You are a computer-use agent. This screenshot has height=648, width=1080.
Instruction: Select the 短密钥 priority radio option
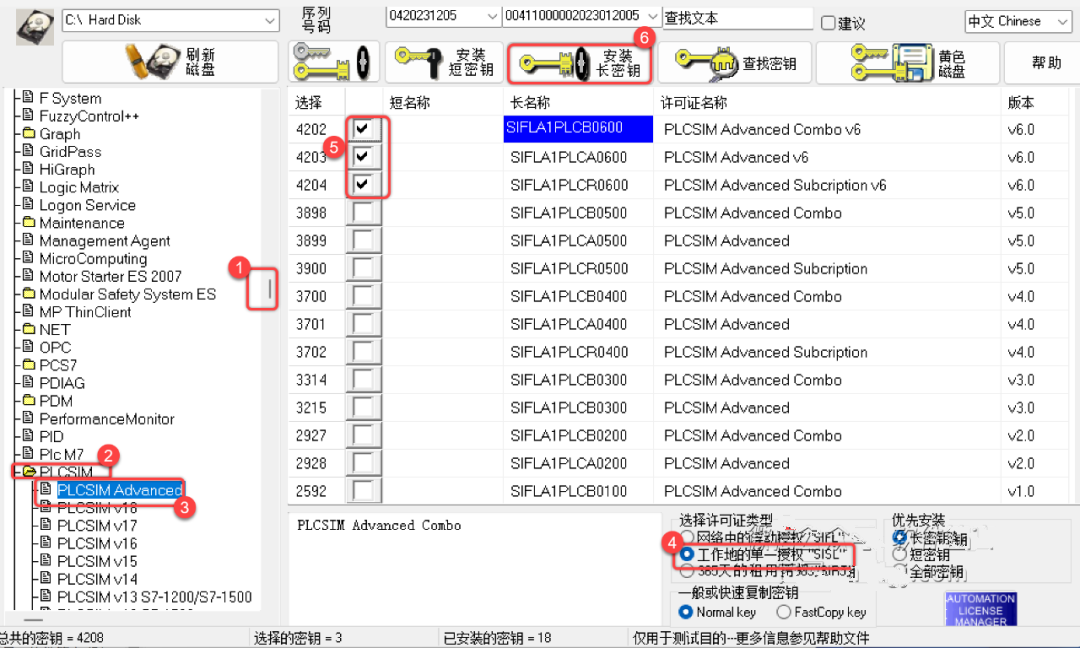click(x=899, y=554)
